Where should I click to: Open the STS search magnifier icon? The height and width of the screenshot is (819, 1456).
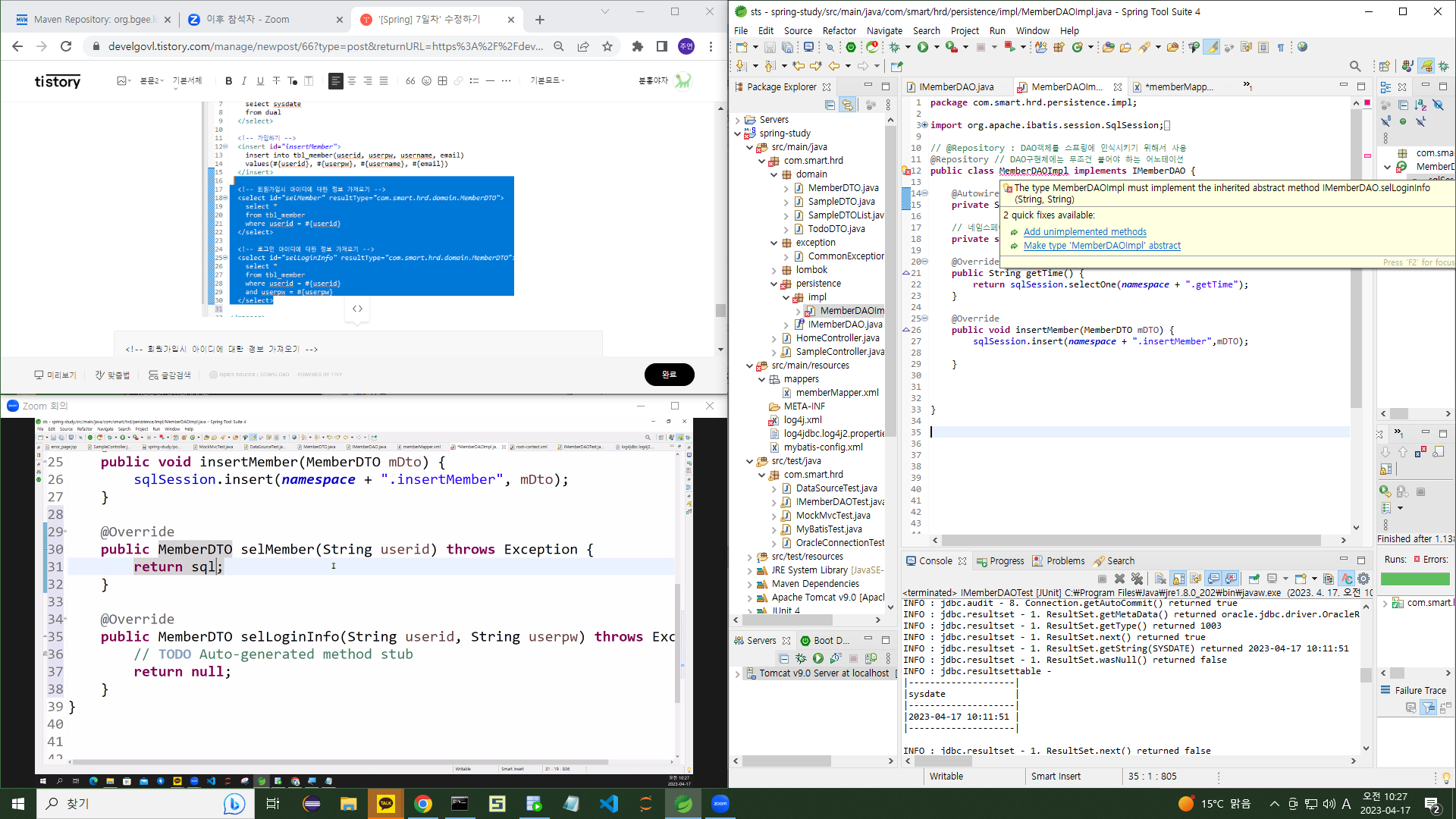pos(1355,66)
